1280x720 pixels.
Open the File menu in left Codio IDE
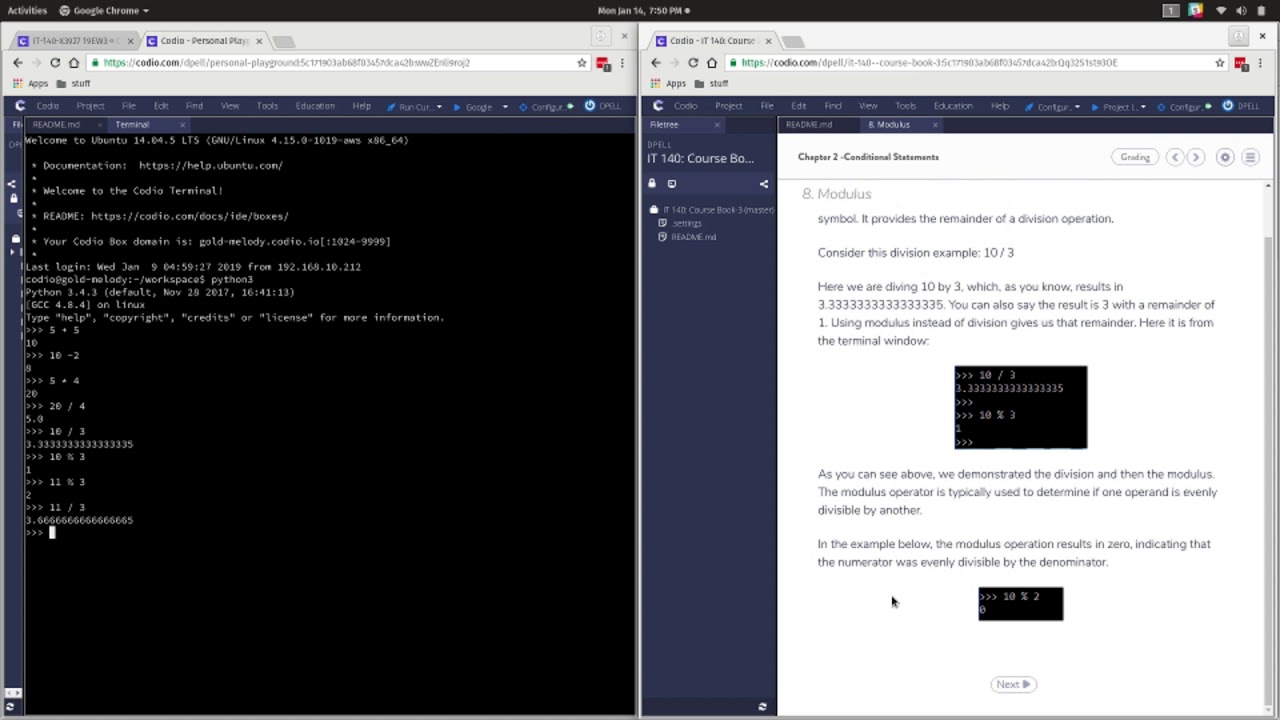point(129,106)
